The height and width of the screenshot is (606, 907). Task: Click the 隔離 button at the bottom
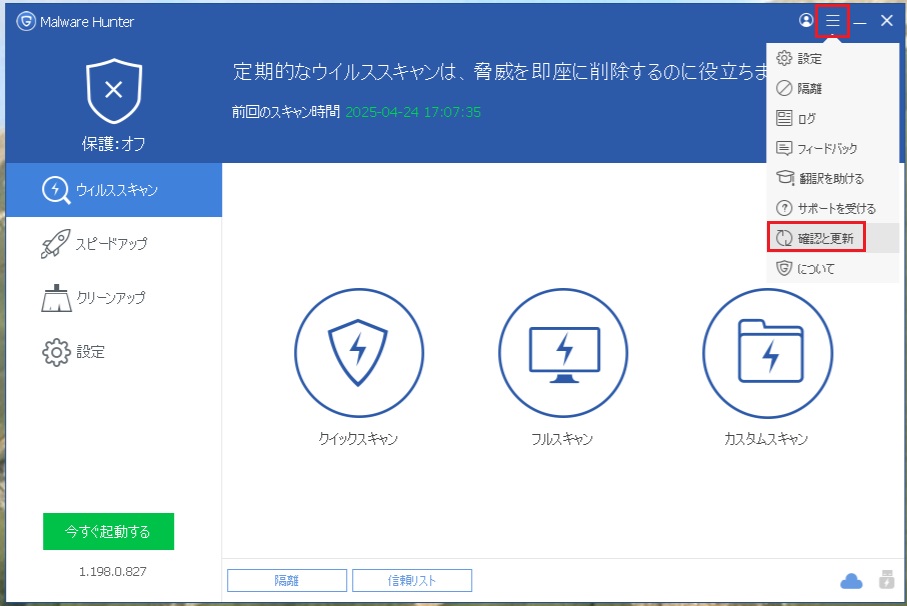[x=287, y=581]
